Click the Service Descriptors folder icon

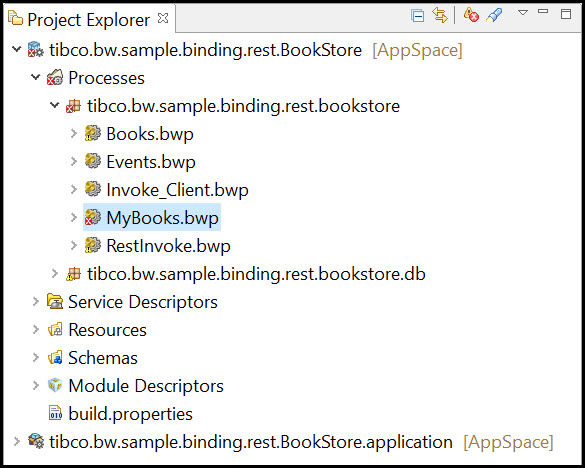[x=55, y=302]
